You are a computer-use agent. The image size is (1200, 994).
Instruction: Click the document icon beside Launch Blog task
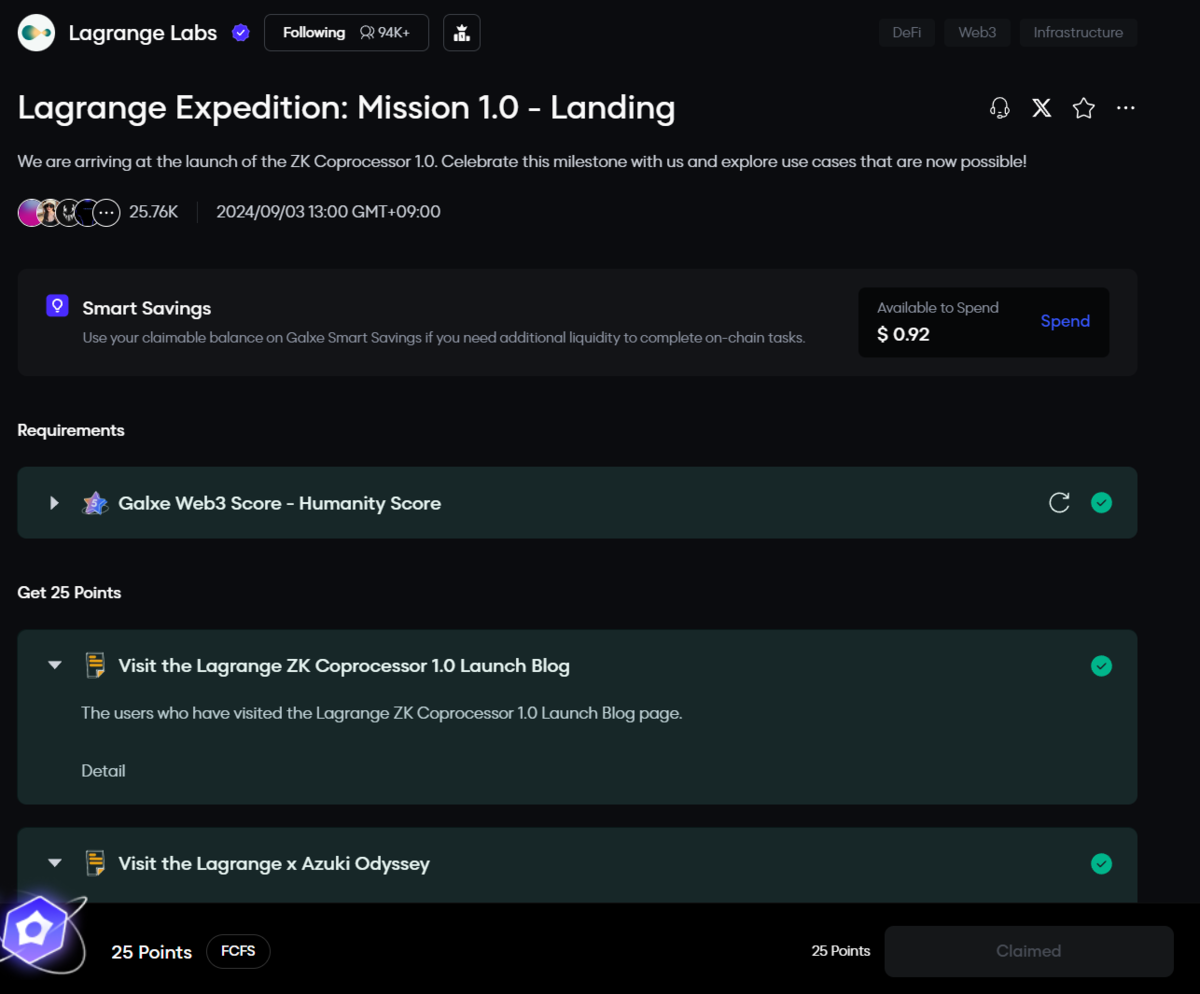pos(95,666)
